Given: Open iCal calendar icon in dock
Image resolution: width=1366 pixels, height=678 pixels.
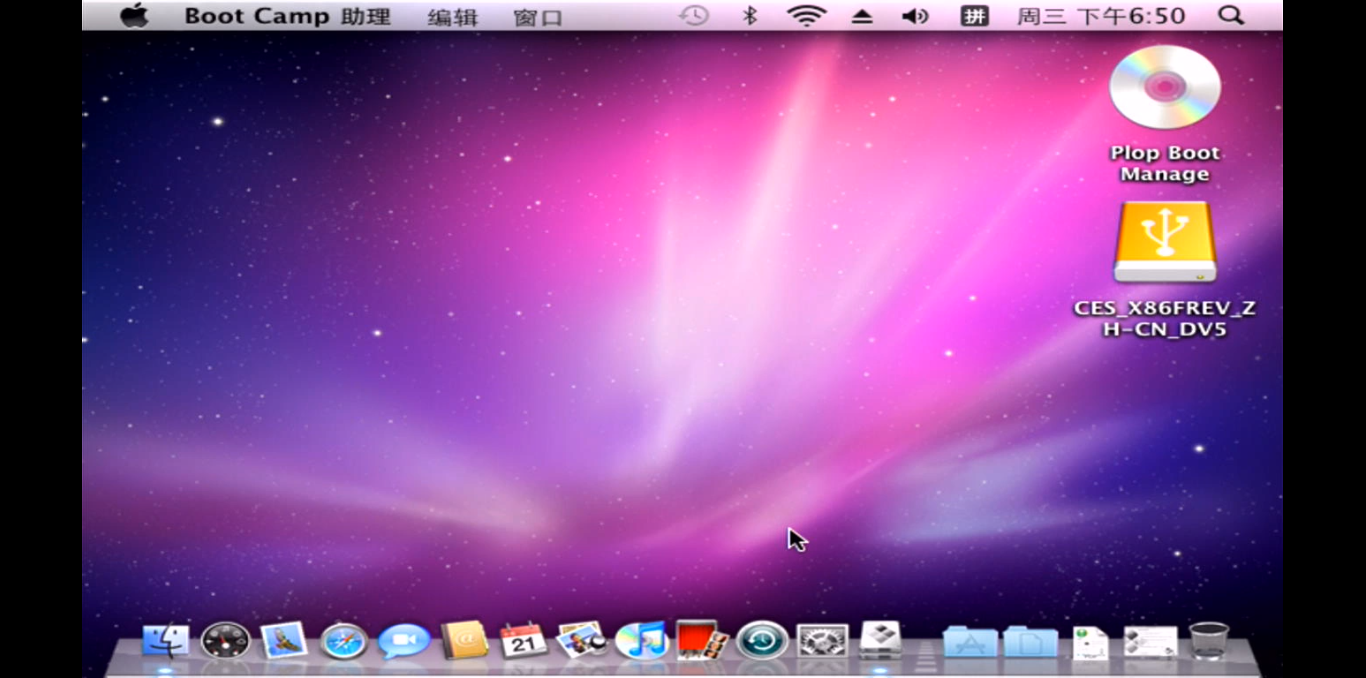Looking at the screenshot, I should pyautogui.click(x=523, y=640).
